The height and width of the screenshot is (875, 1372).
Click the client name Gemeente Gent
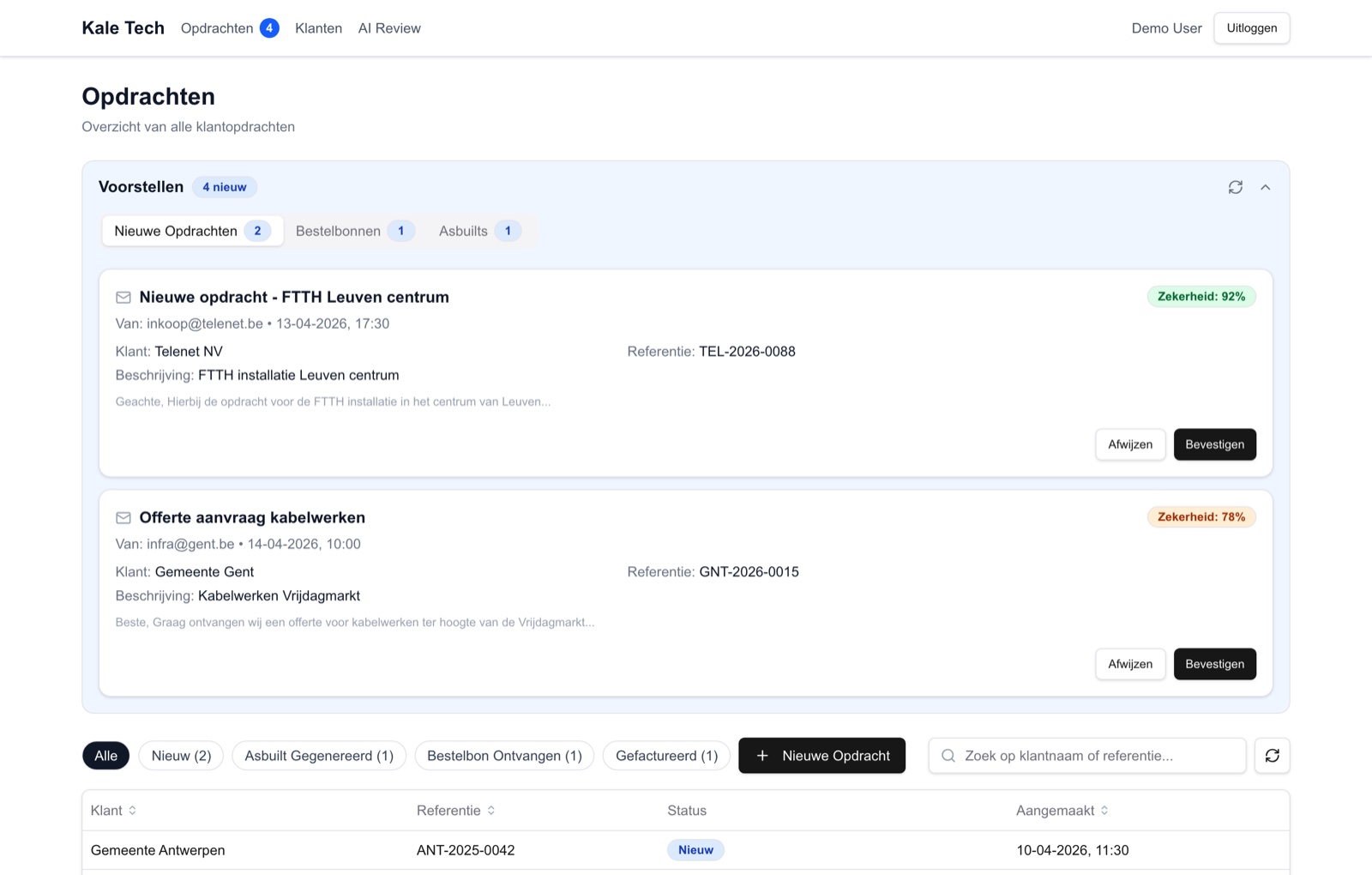204,572
